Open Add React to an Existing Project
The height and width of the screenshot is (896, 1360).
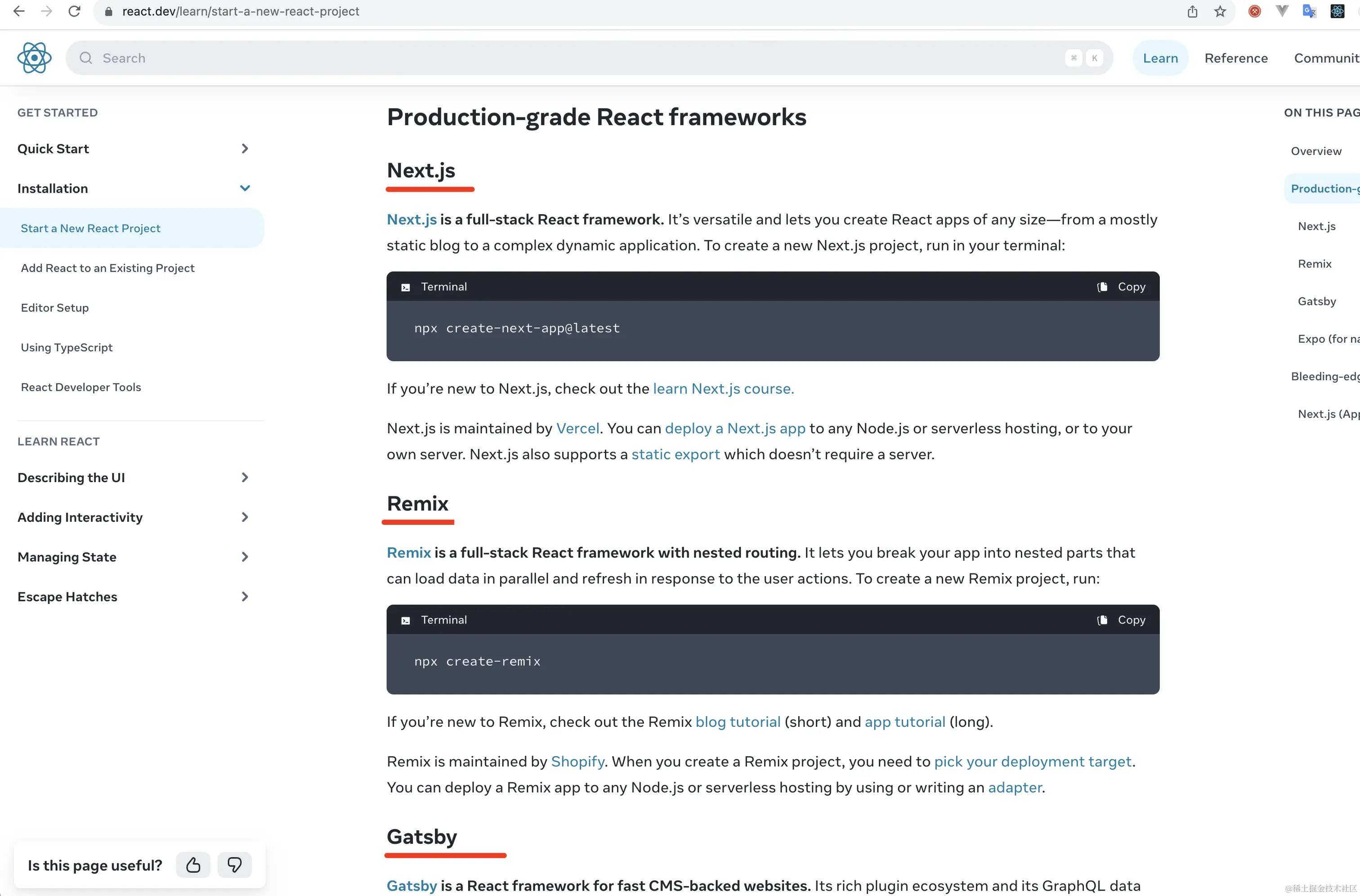(x=107, y=268)
